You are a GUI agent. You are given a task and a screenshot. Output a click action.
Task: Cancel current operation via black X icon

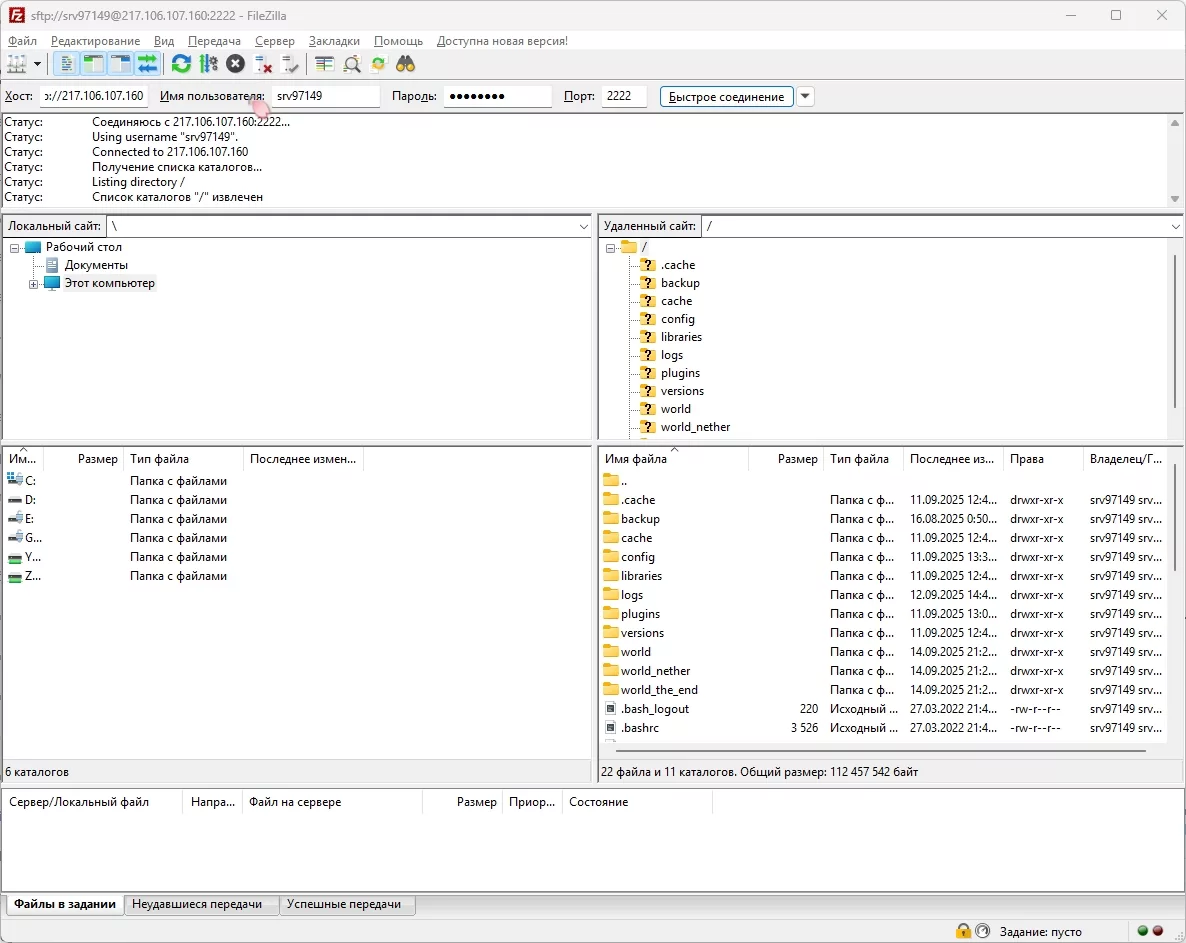234,63
